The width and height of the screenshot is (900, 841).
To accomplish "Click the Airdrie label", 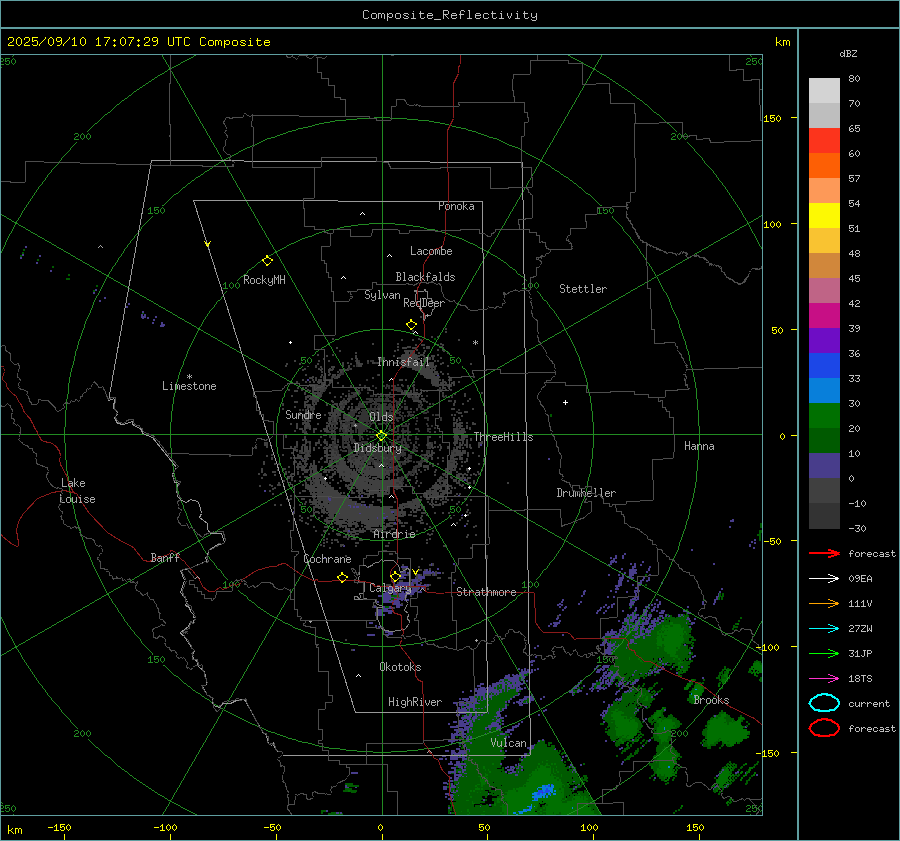I will [394, 534].
